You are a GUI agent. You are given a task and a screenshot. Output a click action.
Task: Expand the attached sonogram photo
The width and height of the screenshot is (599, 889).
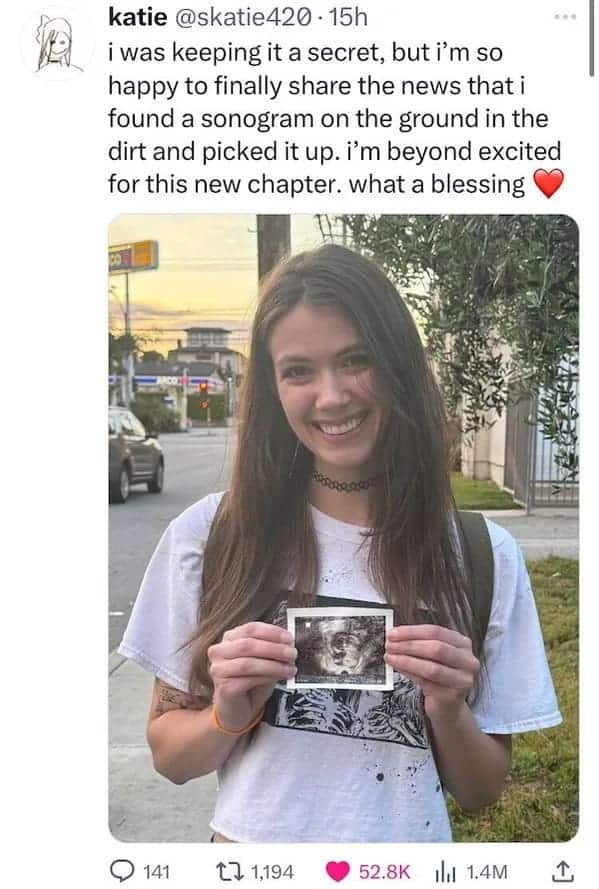tap(343, 528)
